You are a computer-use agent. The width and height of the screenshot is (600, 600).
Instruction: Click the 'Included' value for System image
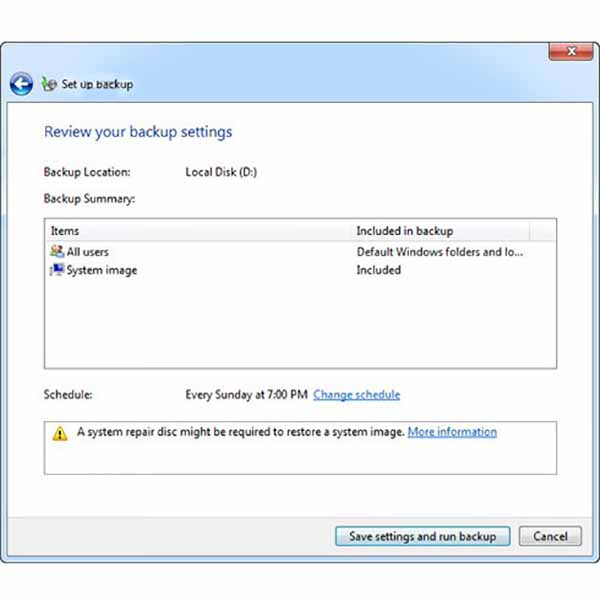pyautogui.click(x=379, y=270)
